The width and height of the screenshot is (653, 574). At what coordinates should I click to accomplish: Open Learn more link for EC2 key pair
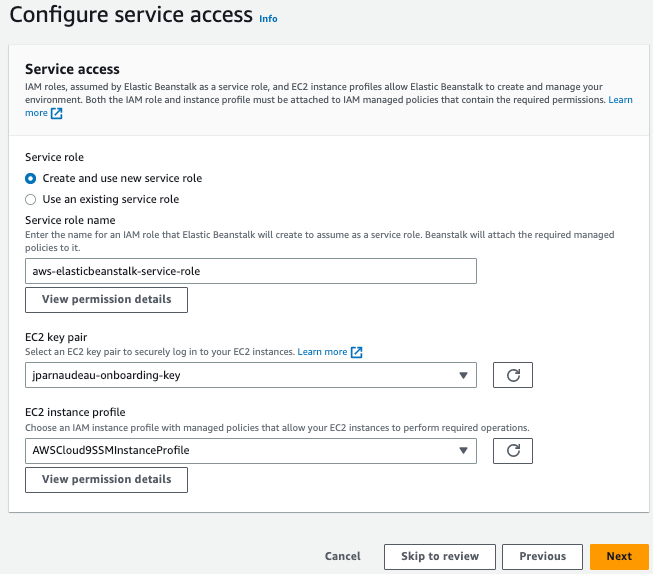[322, 352]
